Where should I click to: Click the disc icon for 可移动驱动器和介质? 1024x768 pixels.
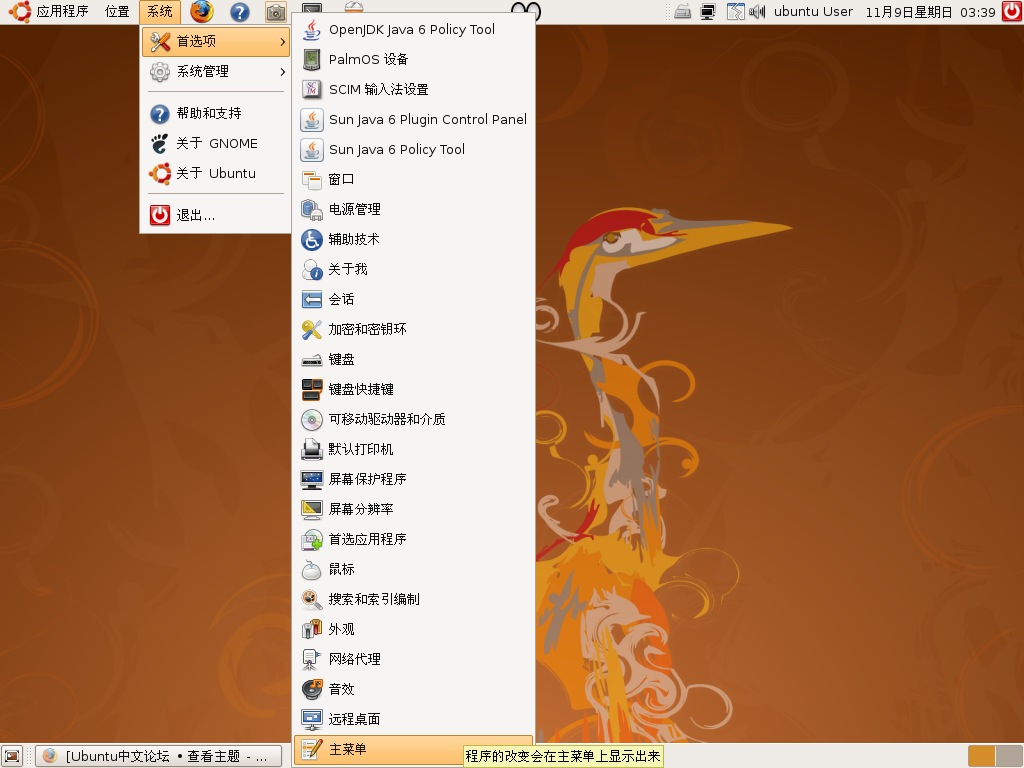click(312, 420)
